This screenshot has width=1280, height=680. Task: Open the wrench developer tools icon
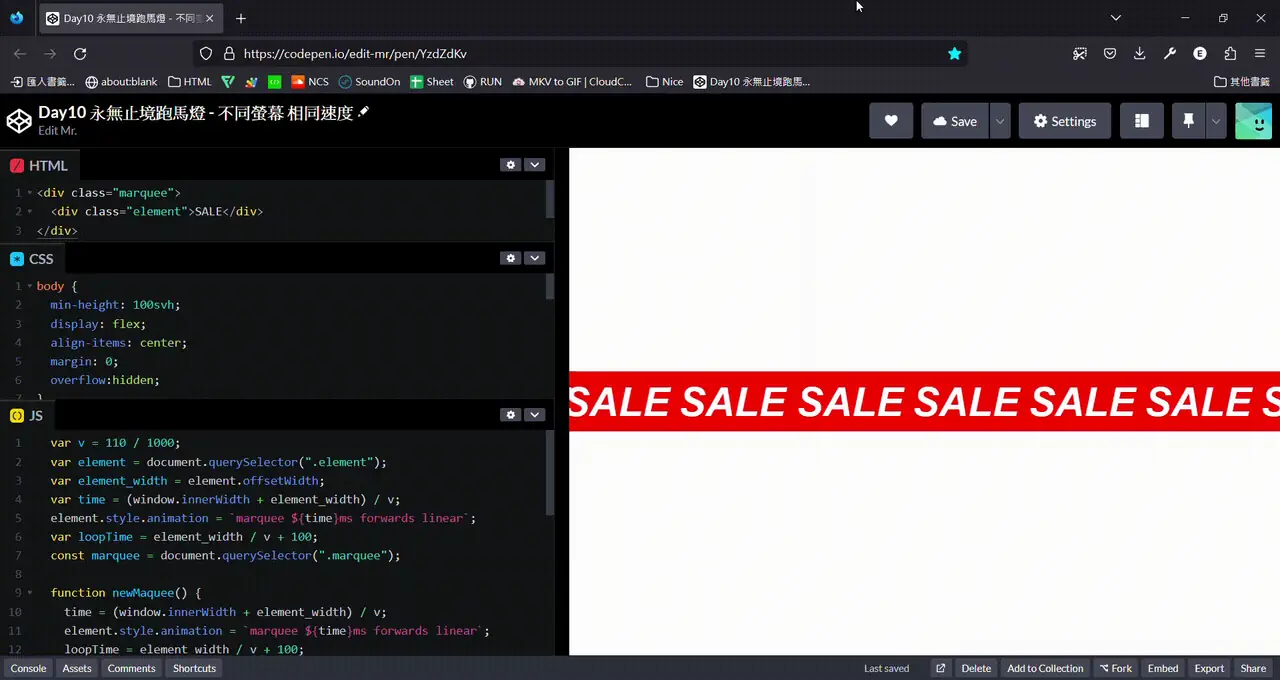[1170, 54]
